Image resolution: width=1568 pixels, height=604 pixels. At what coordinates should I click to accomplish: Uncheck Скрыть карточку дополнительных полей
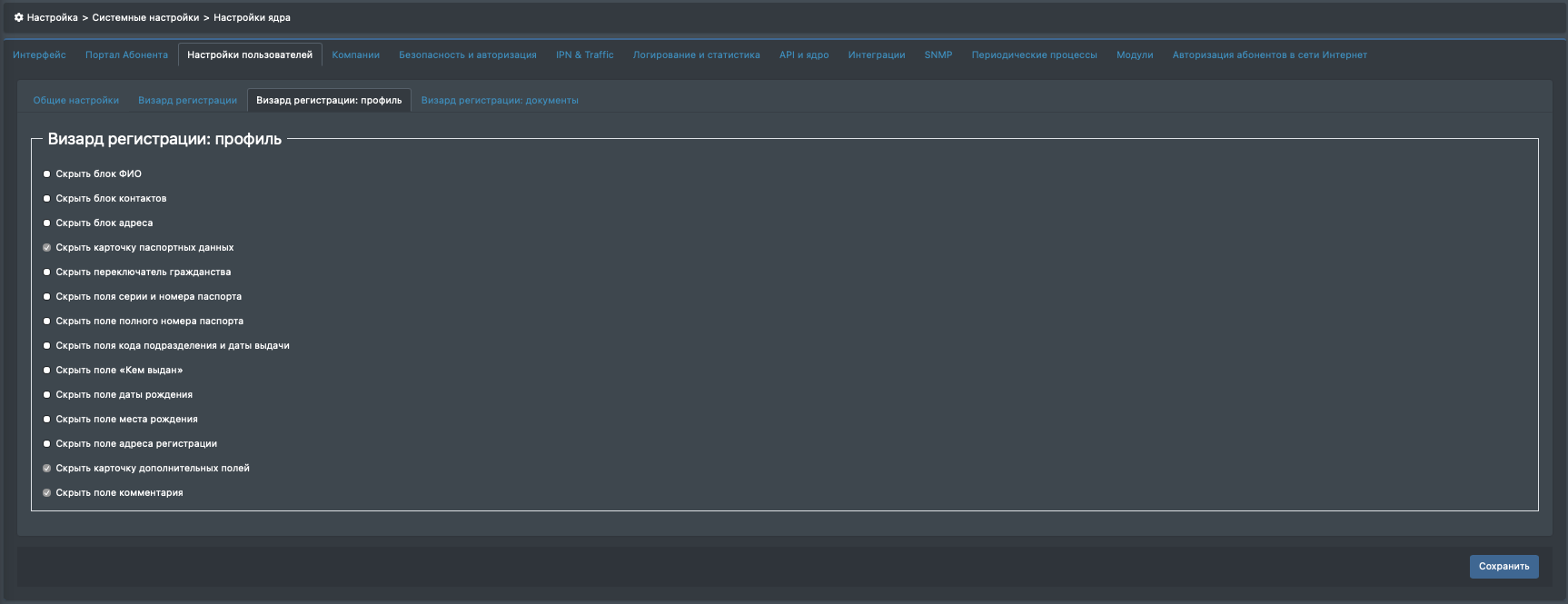47,469
